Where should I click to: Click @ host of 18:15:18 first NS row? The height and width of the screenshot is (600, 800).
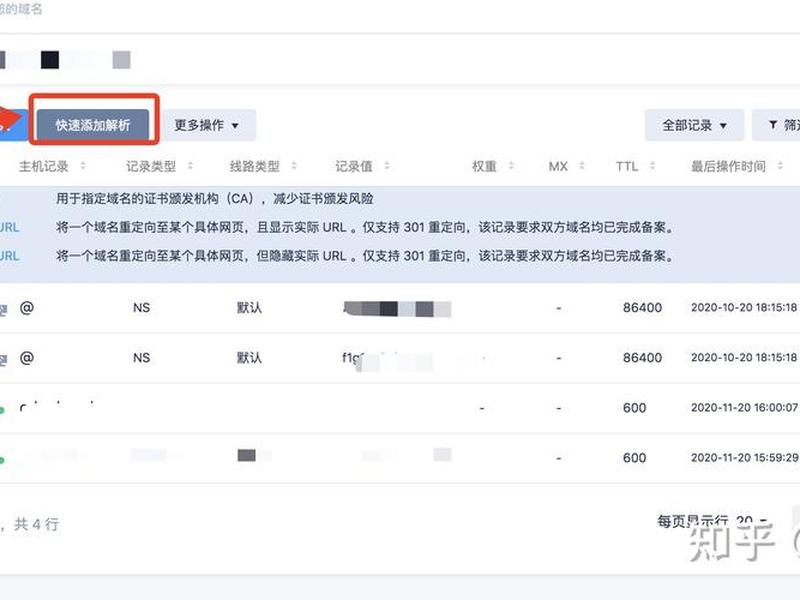tap(27, 308)
